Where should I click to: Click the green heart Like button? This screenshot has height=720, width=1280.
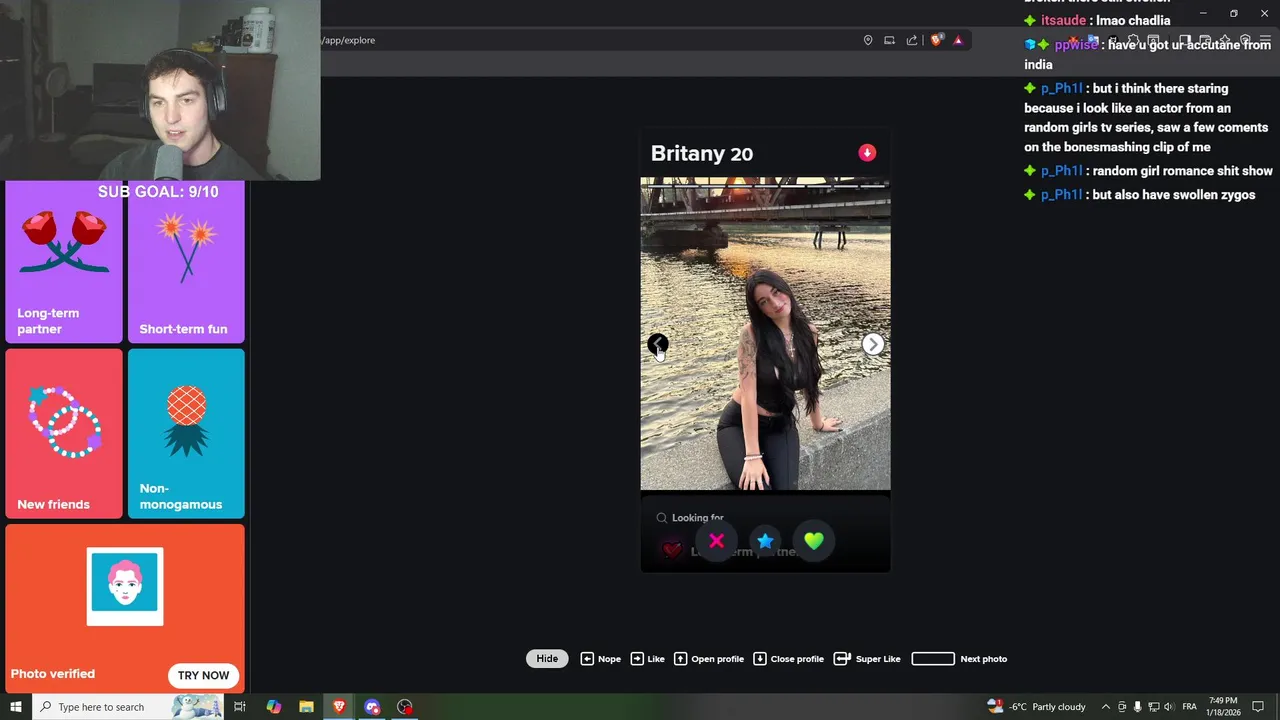coord(814,541)
